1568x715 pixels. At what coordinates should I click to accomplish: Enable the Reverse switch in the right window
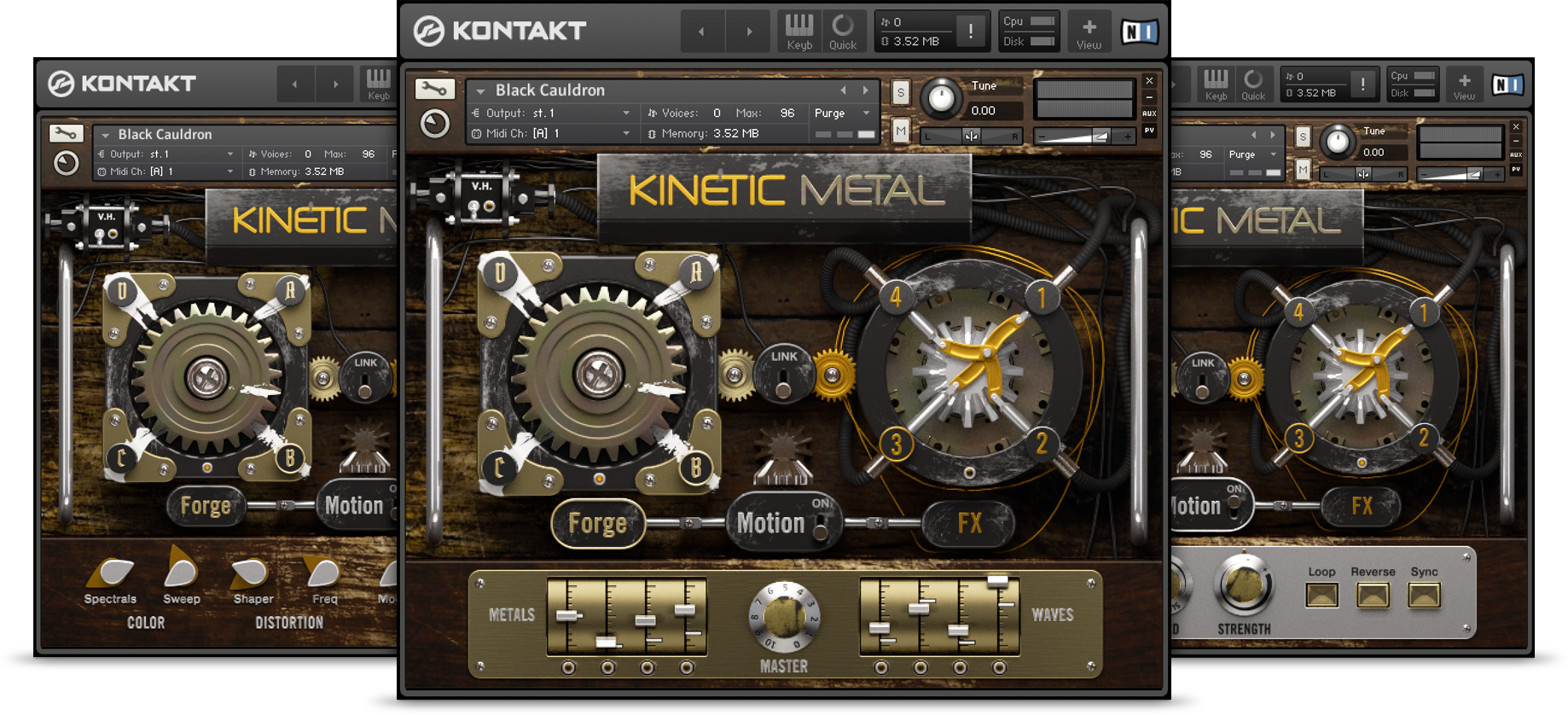(x=1373, y=595)
